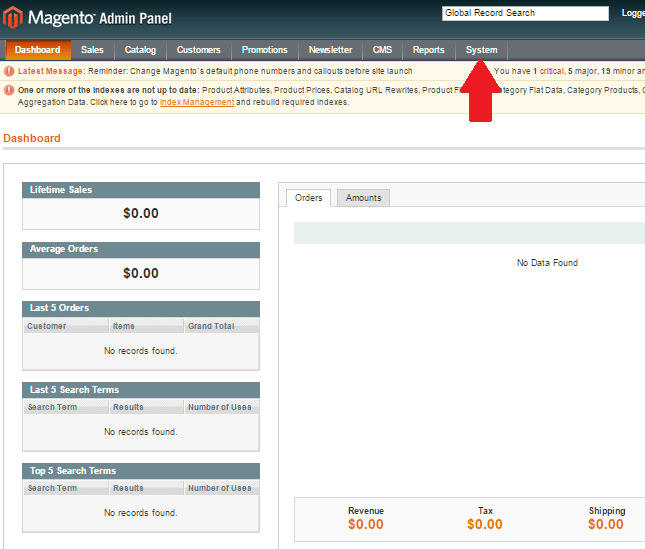Click the Lifetime Sales $0.00 value
Viewport: 645px width, 549px height.
141,213
